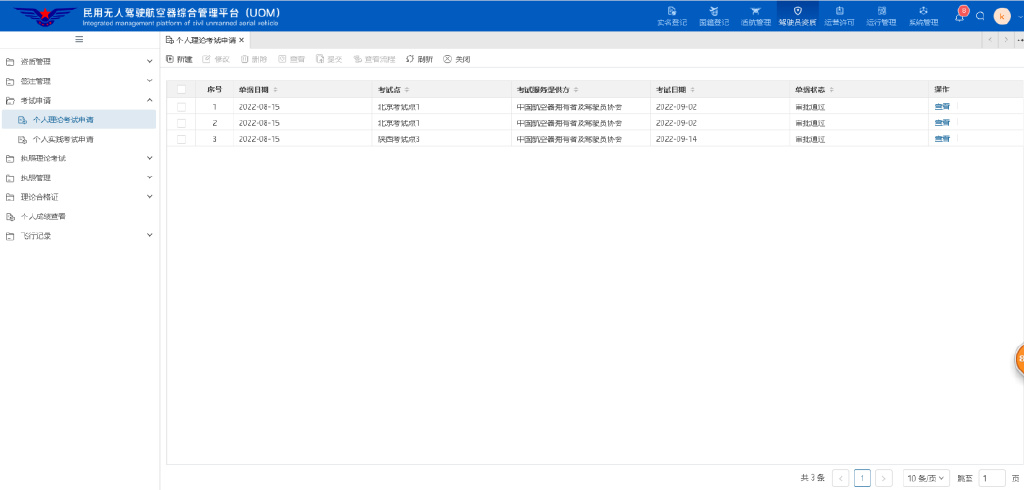Select 个人理论考试申请 in the sidebar
The height and width of the screenshot is (490, 1024).
tap(78, 120)
